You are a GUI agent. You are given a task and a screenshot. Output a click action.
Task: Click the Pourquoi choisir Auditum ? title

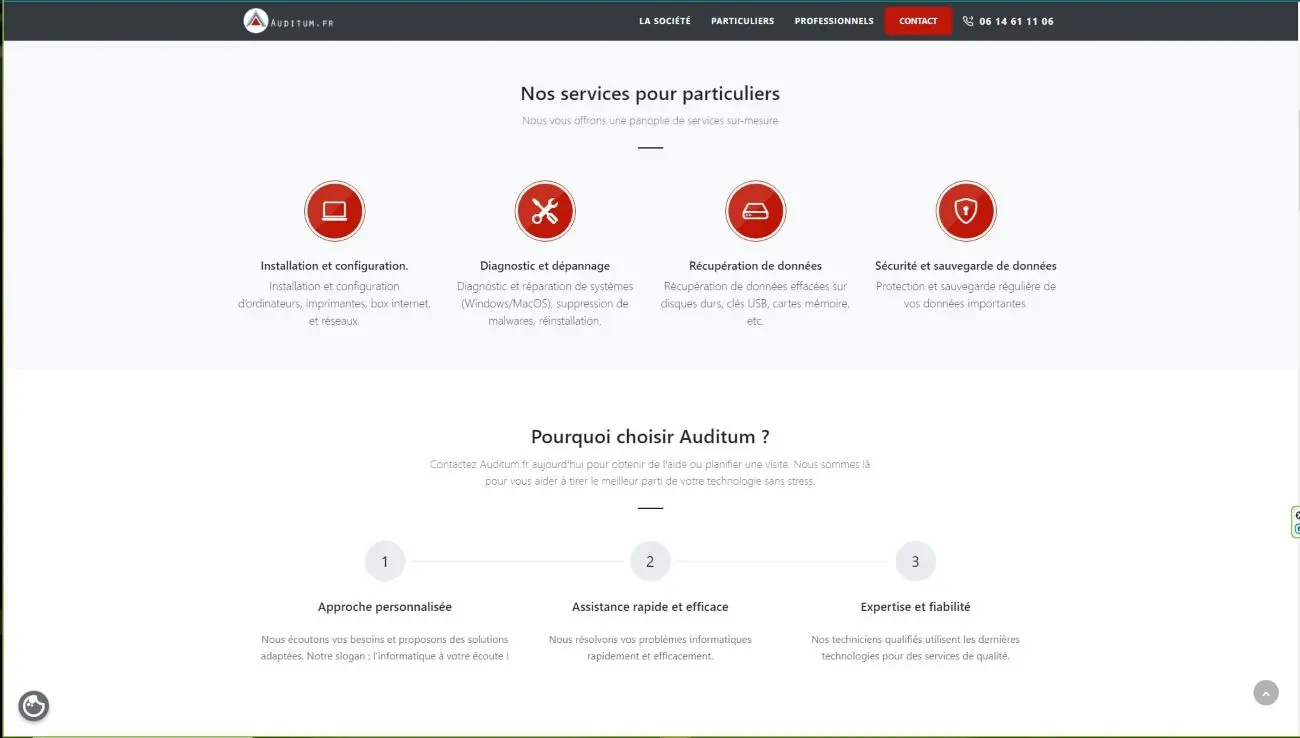click(650, 437)
